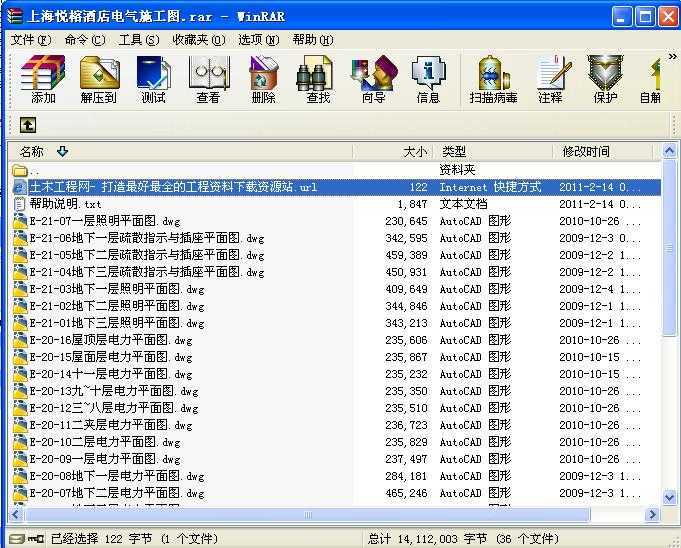Image resolution: width=681 pixels, height=548 pixels.
Task: Go up one folder level button
Action: click(28, 125)
